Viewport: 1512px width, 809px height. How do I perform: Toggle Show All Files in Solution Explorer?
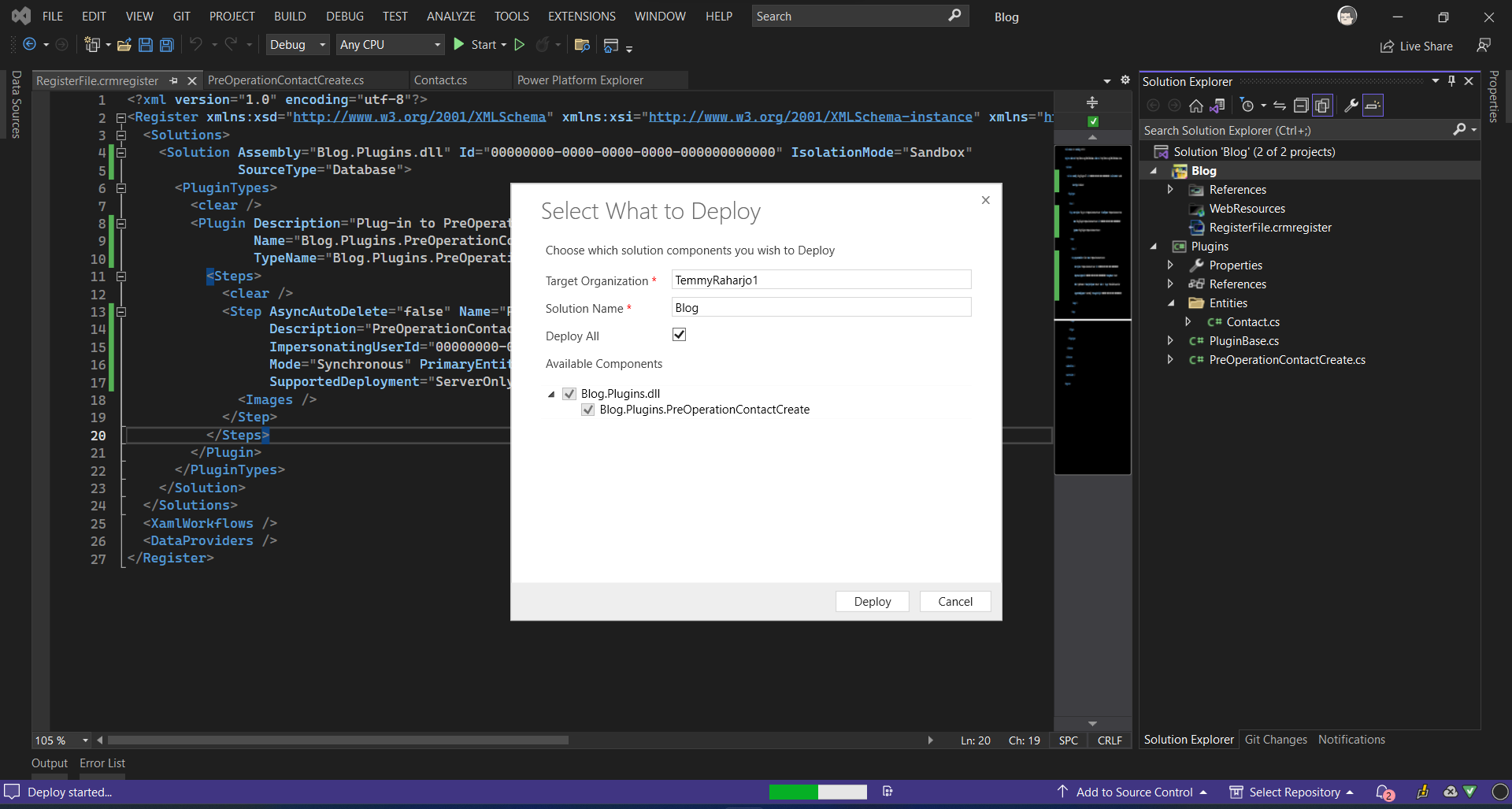point(1322,106)
